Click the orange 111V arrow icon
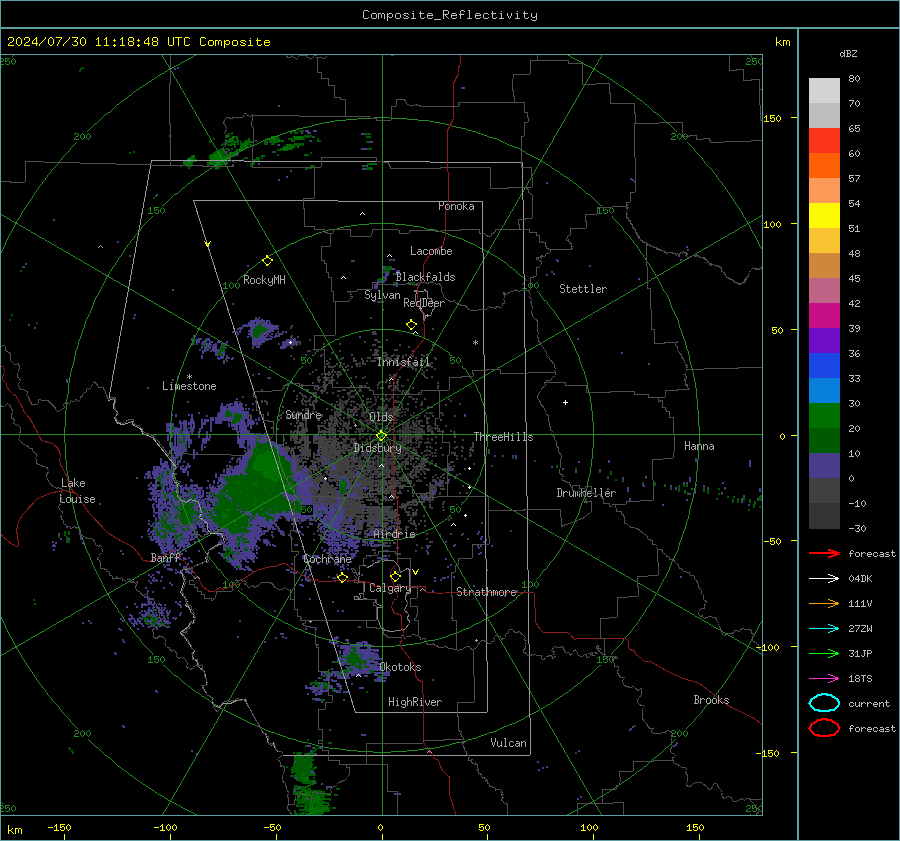The width and height of the screenshot is (900, 841). pyautogui.click(x=824, y=603)
